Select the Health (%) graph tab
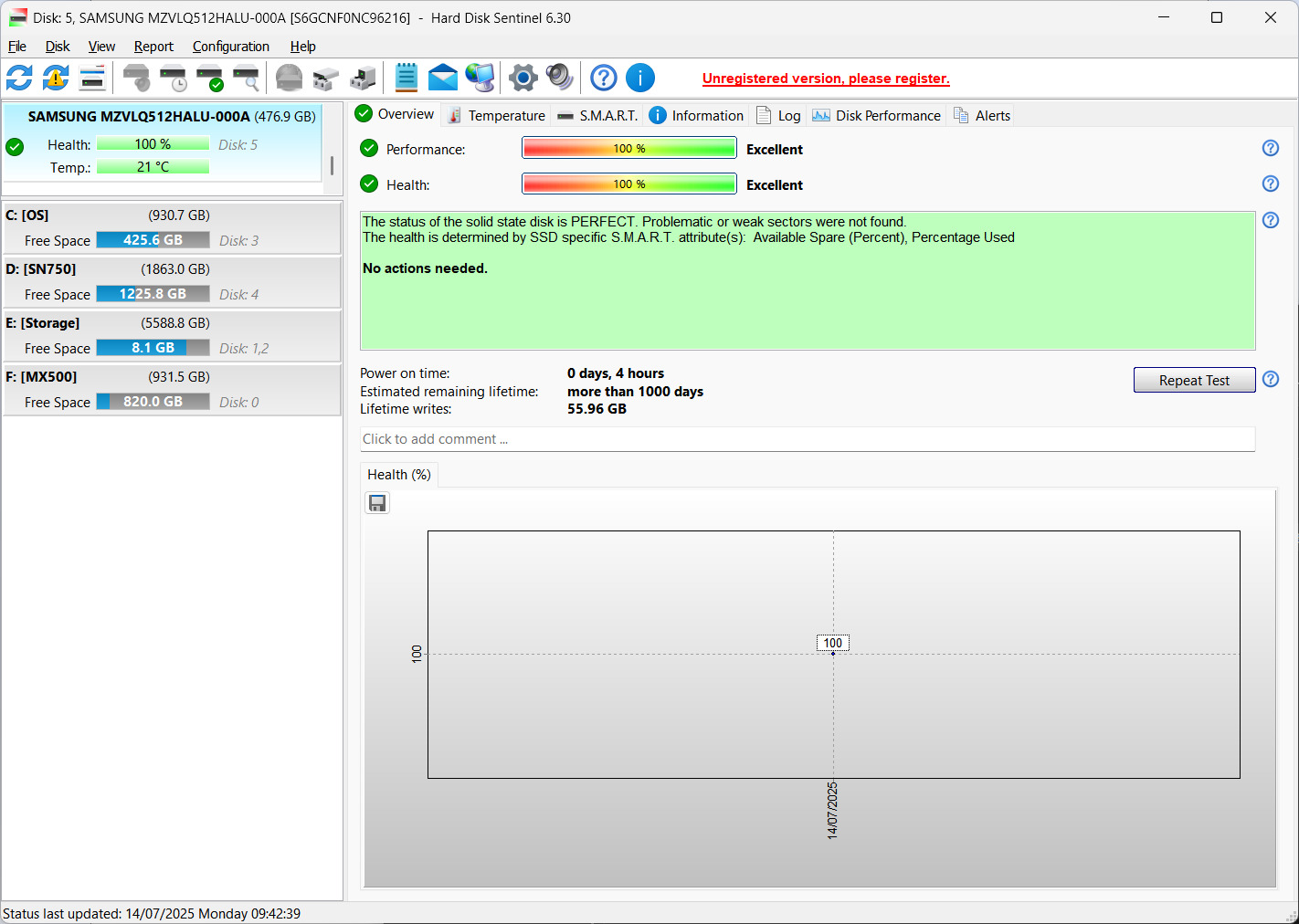Viewport: 1299px width, 924px height. 399,475
